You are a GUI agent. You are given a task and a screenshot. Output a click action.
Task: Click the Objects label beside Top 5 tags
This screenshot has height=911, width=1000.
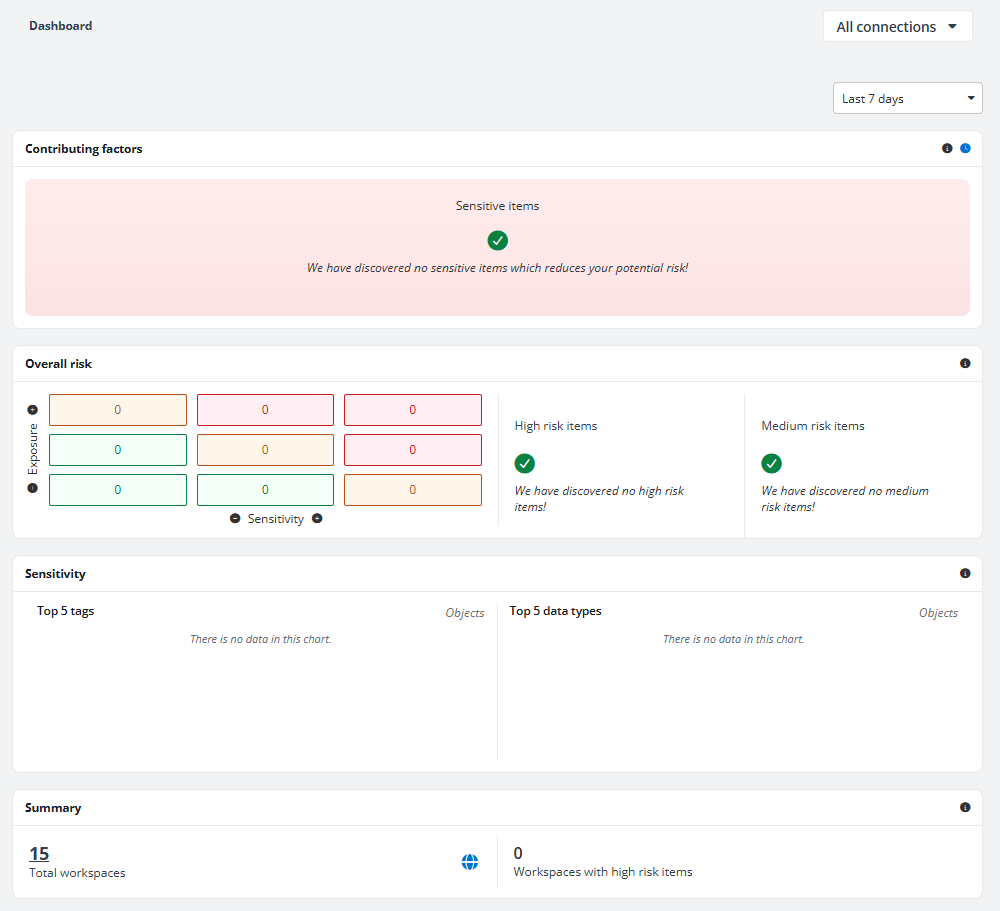tap(465, 612)
